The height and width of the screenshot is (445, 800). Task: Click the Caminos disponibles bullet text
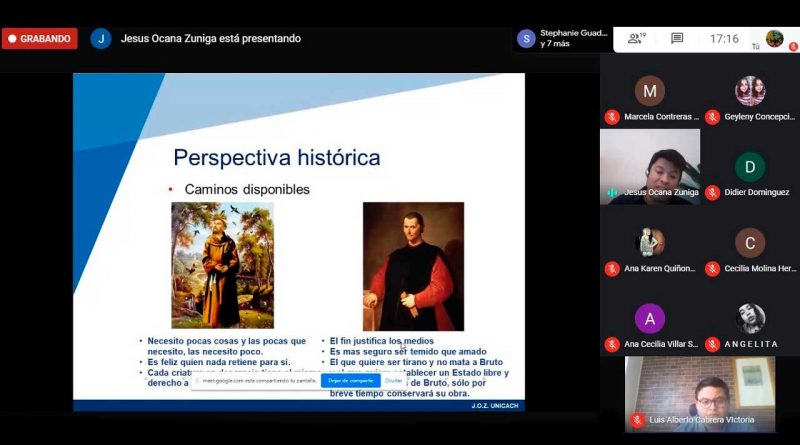point(247,189)
